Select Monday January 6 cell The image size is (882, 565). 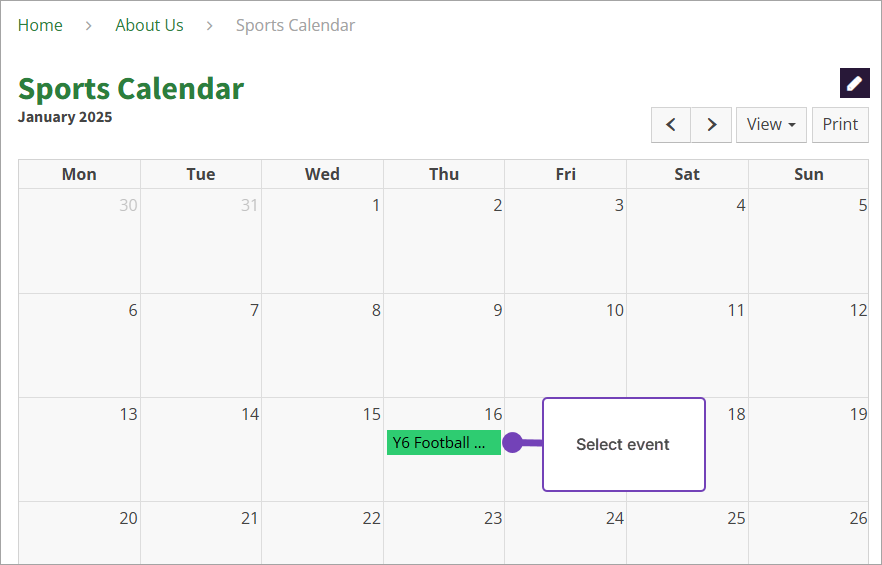click(79, 345)
